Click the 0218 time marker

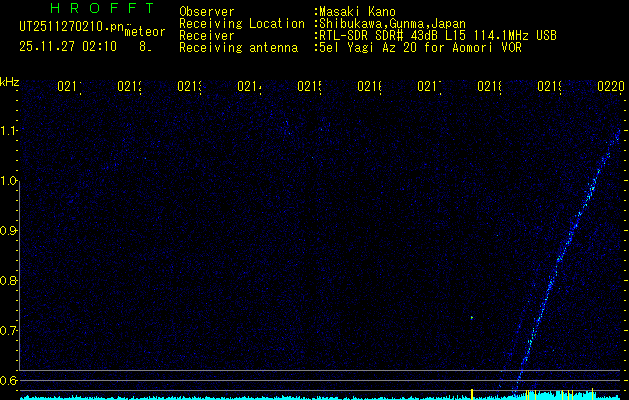tap(489, 86)
